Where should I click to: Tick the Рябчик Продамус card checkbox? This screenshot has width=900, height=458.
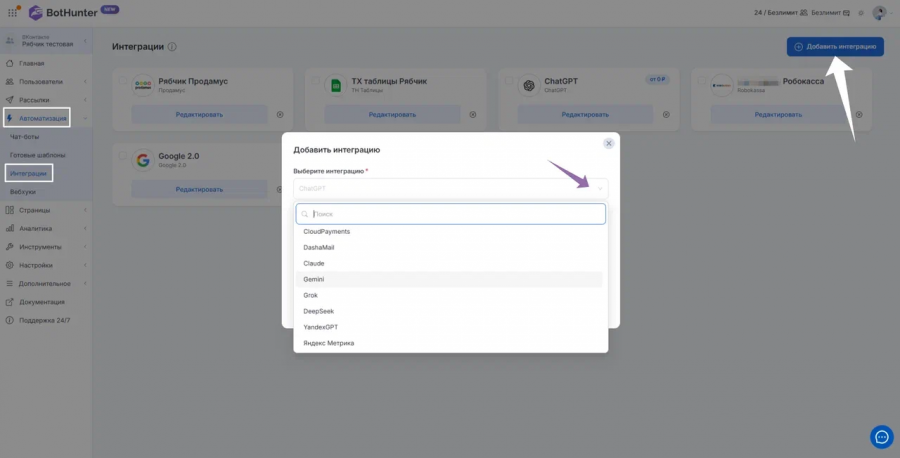click(x=123, y=80)
